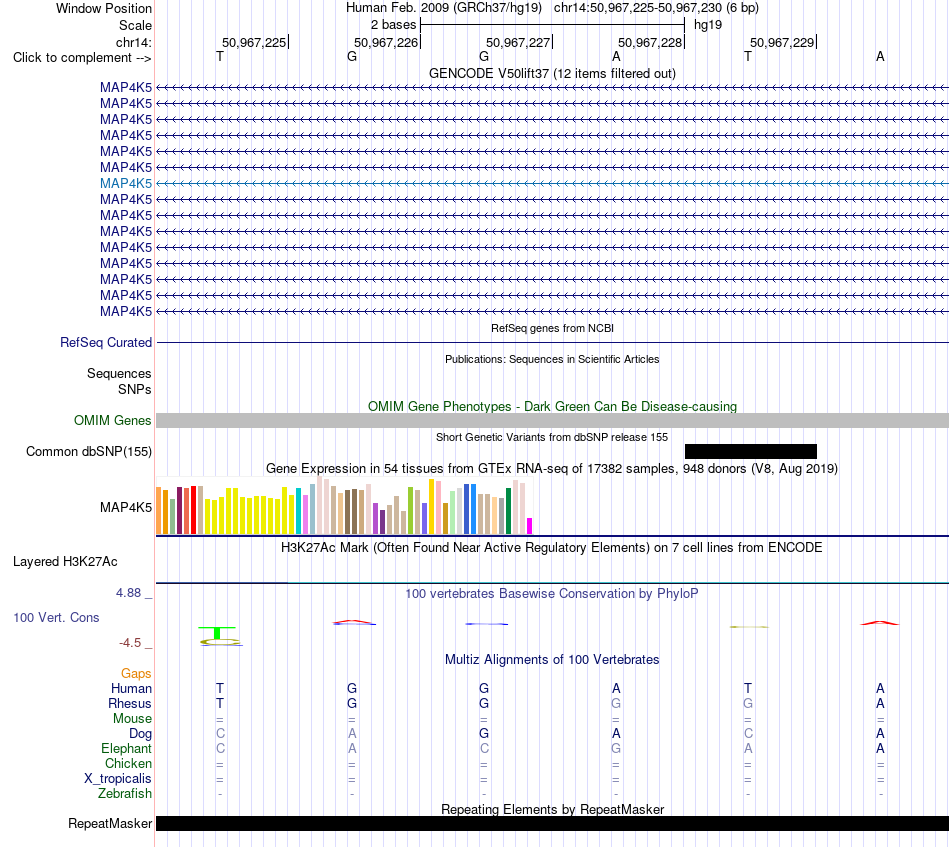
Task: Open the RepeatMasker track label
Action: [x=110, y=823]
